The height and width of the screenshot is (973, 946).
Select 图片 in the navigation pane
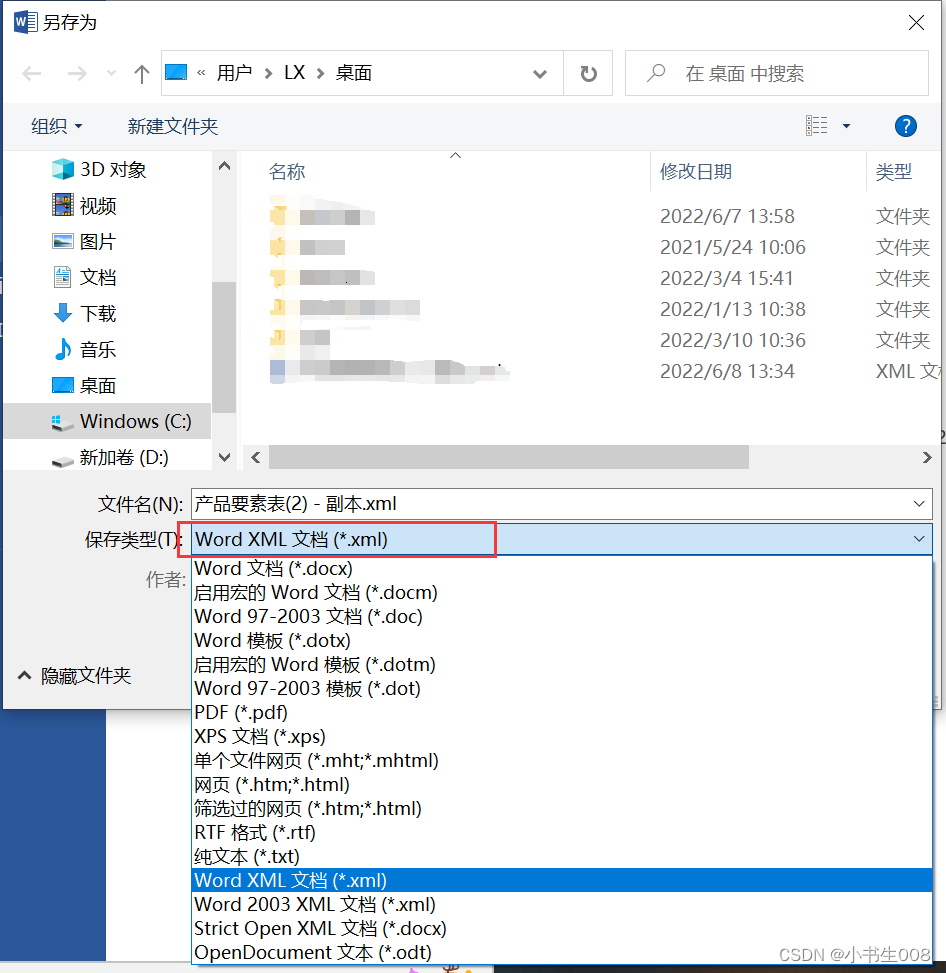(84, 241)
